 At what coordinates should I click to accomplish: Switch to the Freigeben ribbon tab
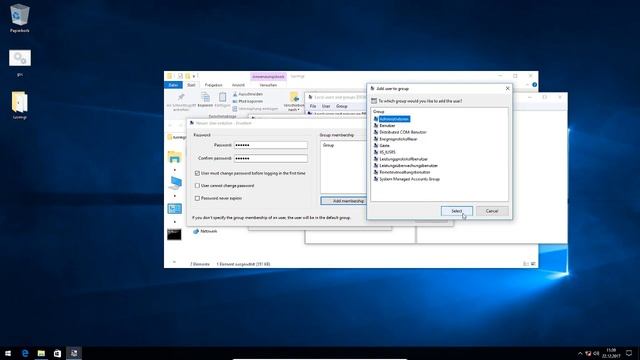(x=213, y=85)
